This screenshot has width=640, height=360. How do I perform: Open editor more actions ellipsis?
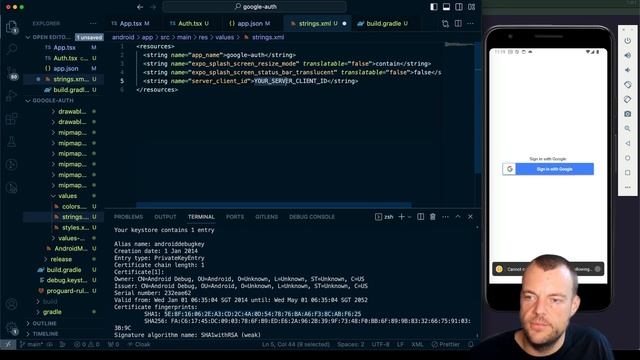pos(471,24)
